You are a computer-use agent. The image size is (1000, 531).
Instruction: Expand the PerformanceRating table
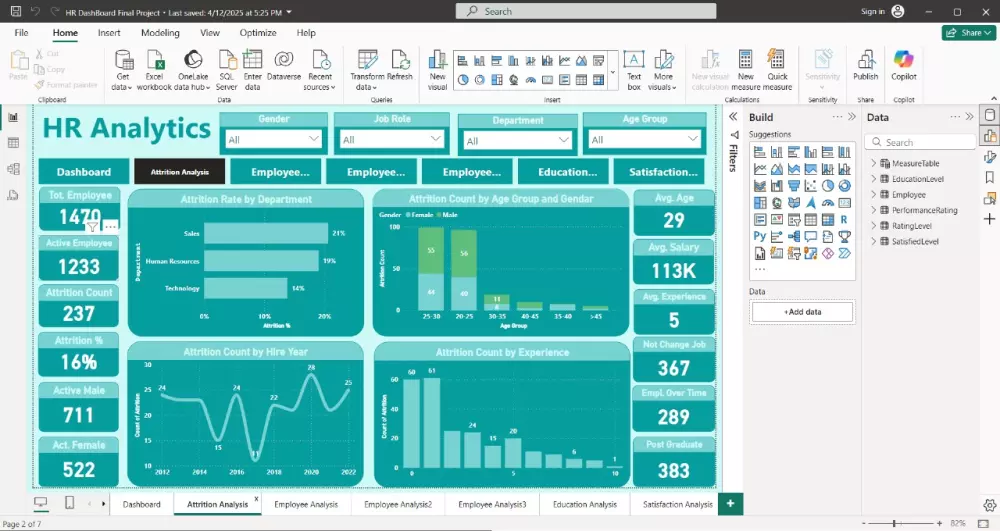873,210
